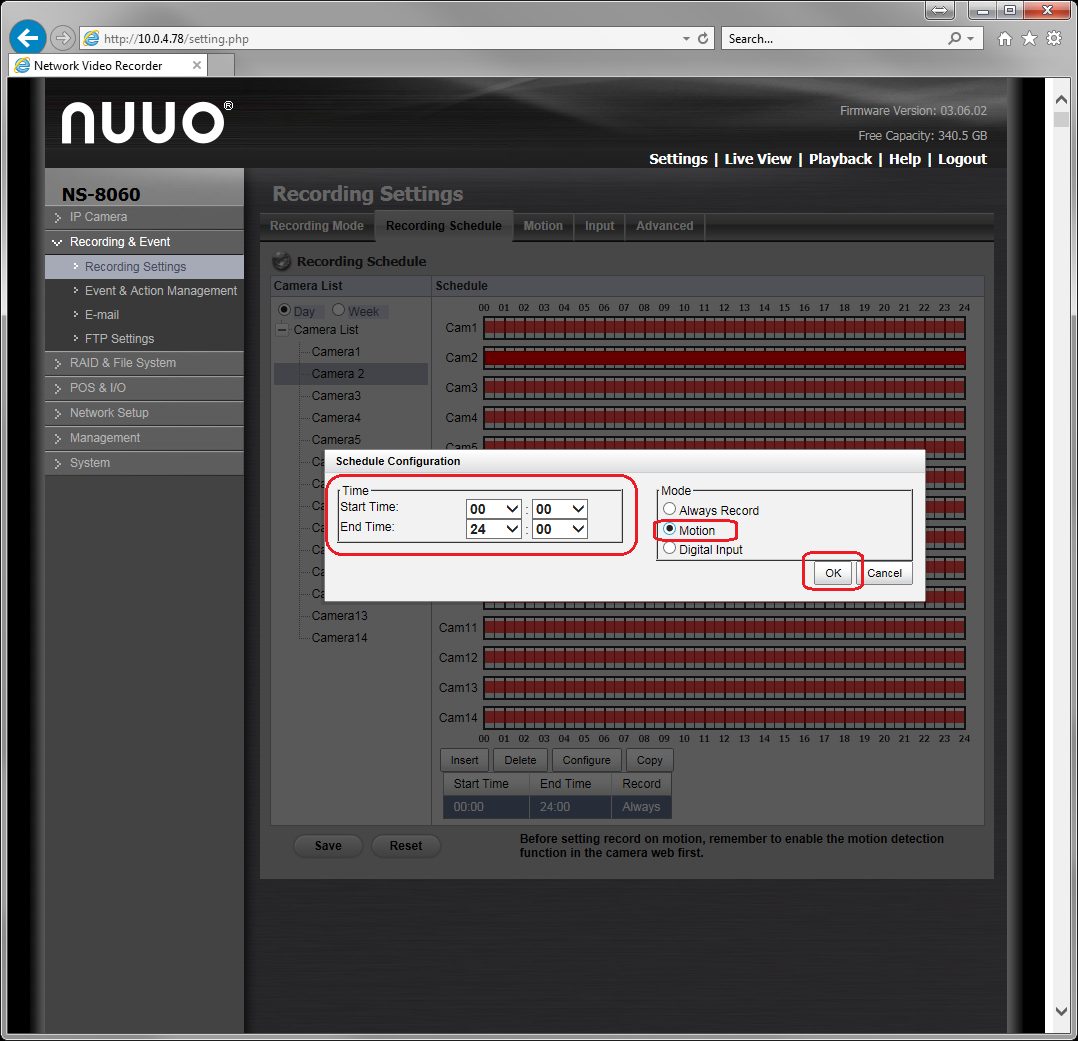
Task: Open the Advanced tab
Action: [x=664, y=226]
